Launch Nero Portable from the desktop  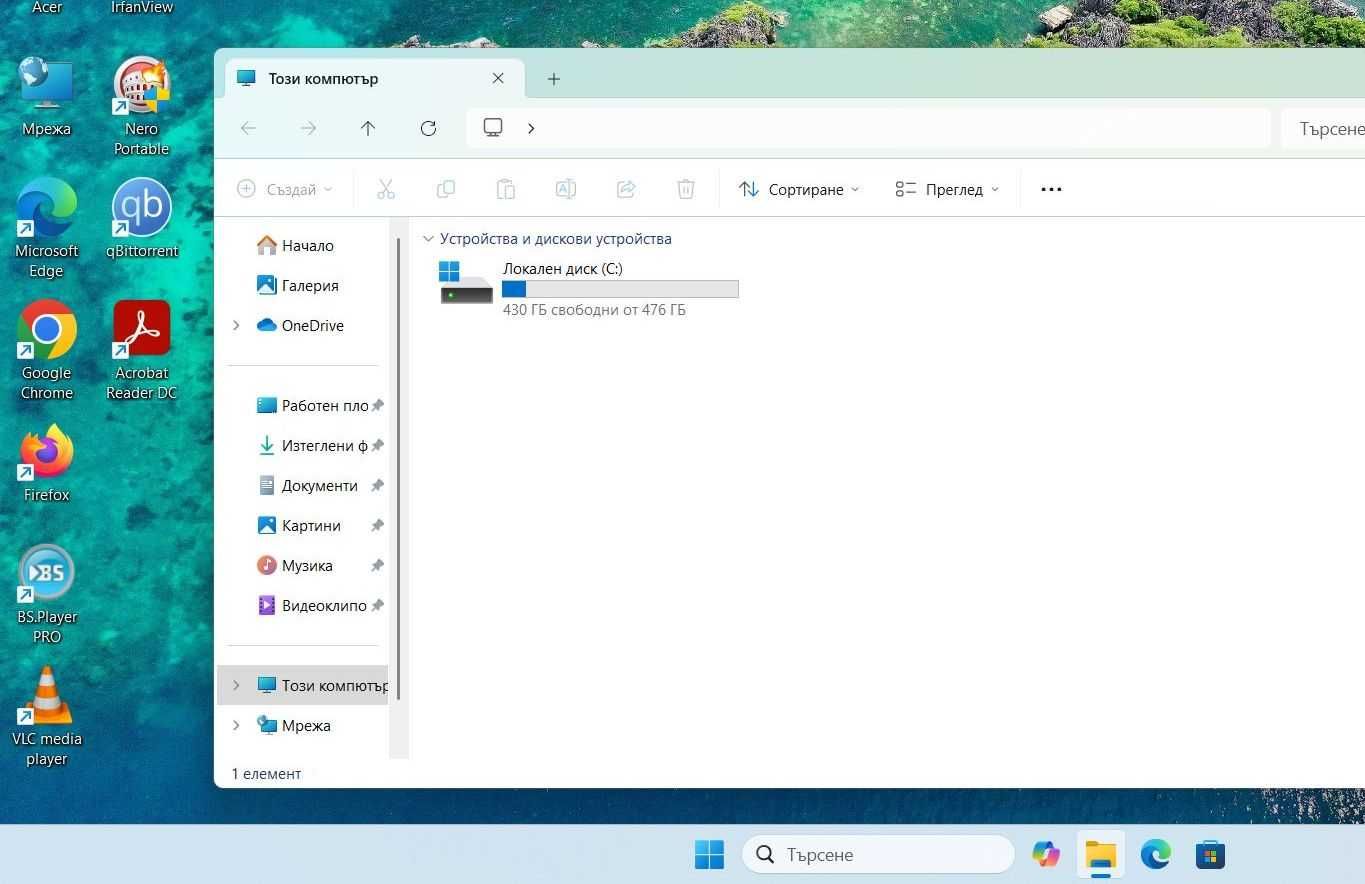tap(141, 106)
